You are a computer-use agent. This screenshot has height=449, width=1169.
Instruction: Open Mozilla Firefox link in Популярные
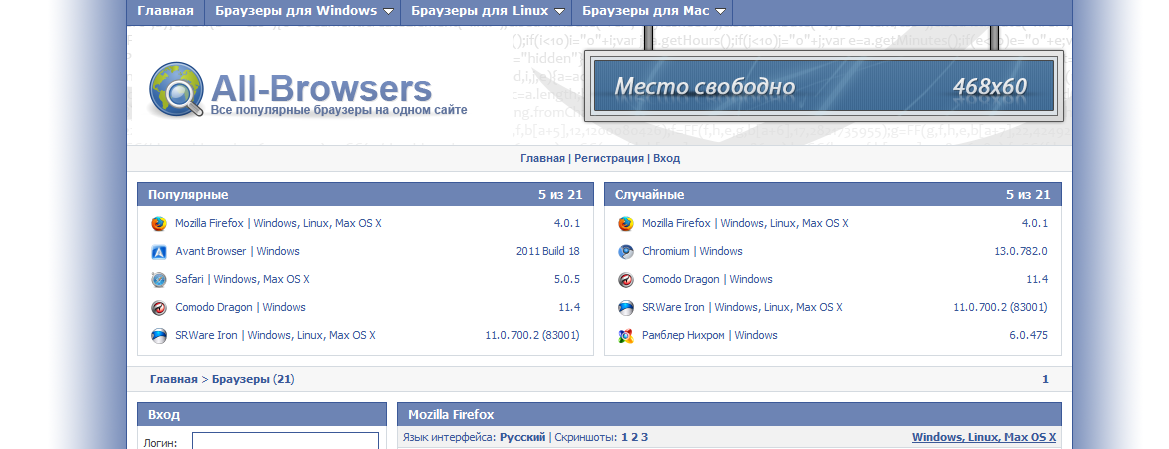pyautogui.click(x=278, y=223)
